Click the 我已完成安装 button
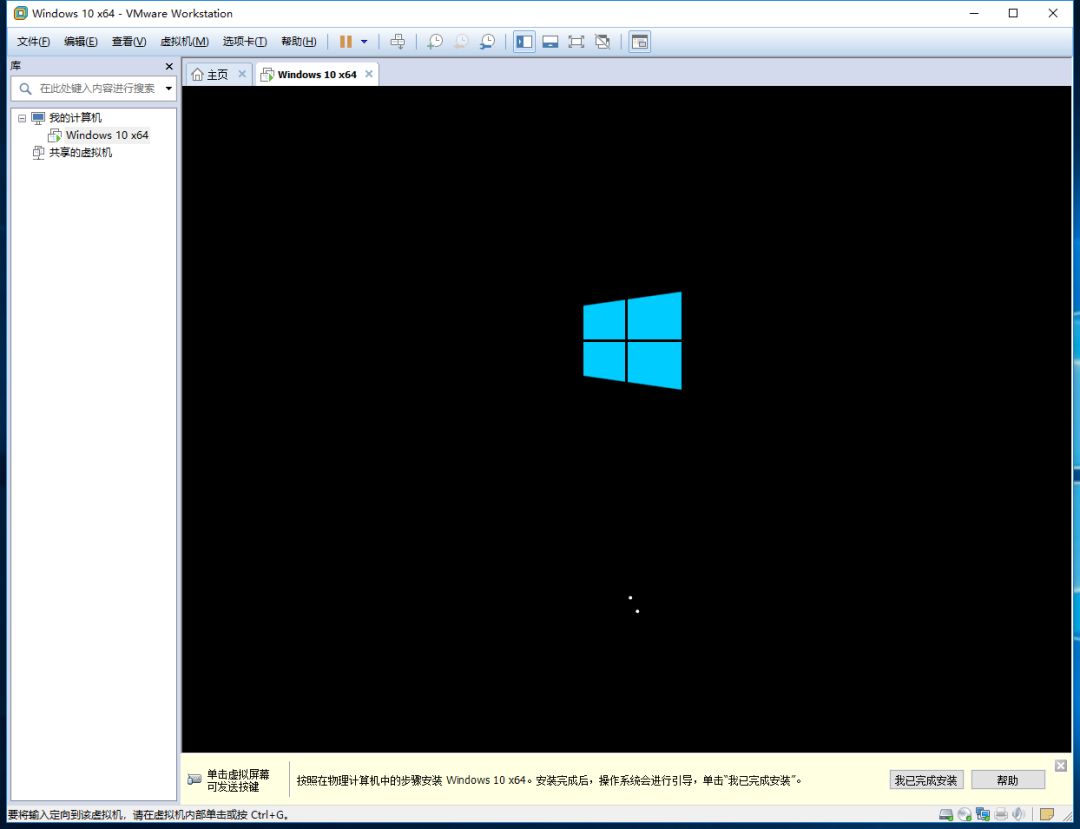 [926, 780]
